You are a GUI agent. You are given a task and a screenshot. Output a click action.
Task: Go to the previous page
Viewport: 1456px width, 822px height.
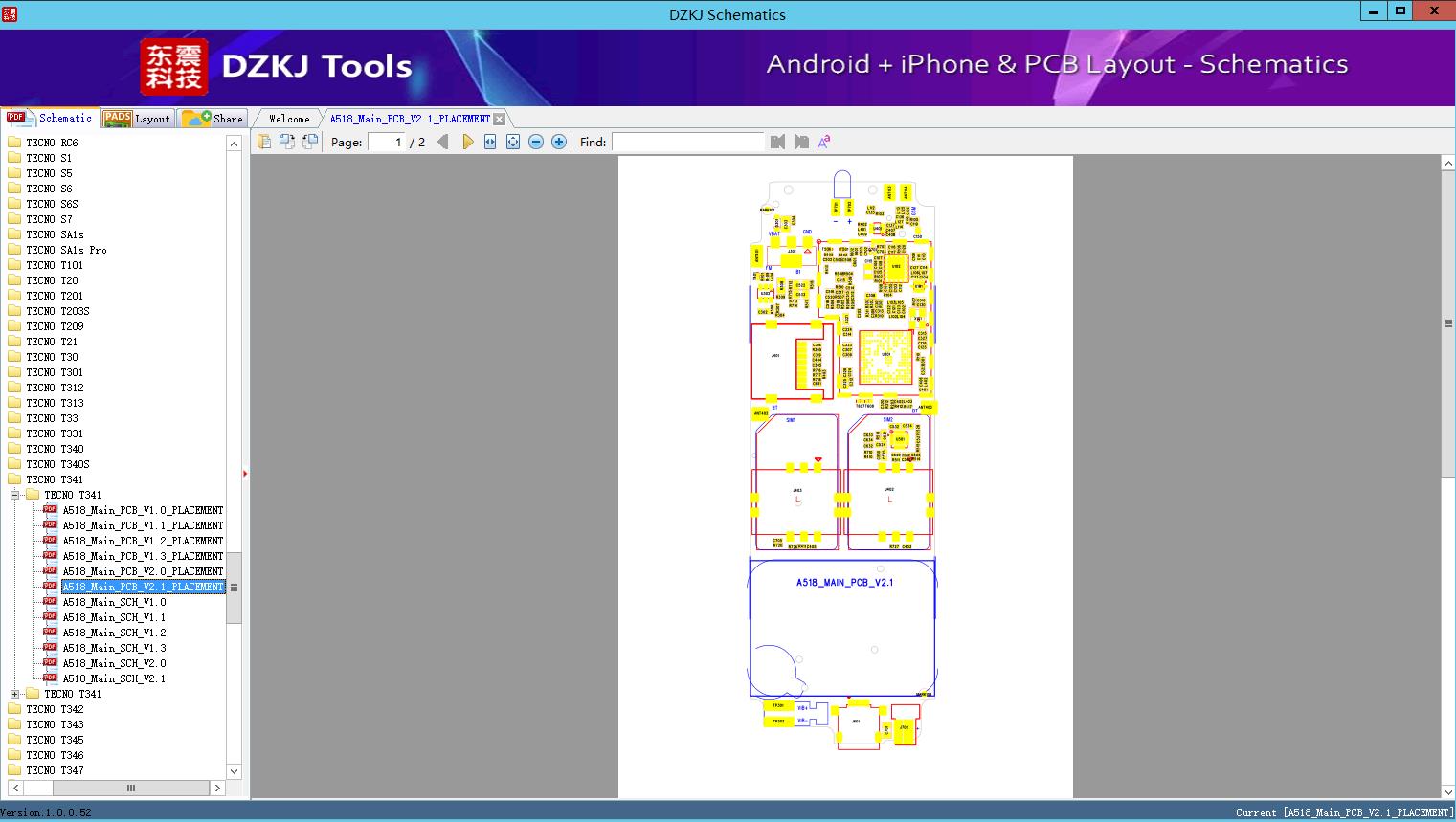pos(443,142)
